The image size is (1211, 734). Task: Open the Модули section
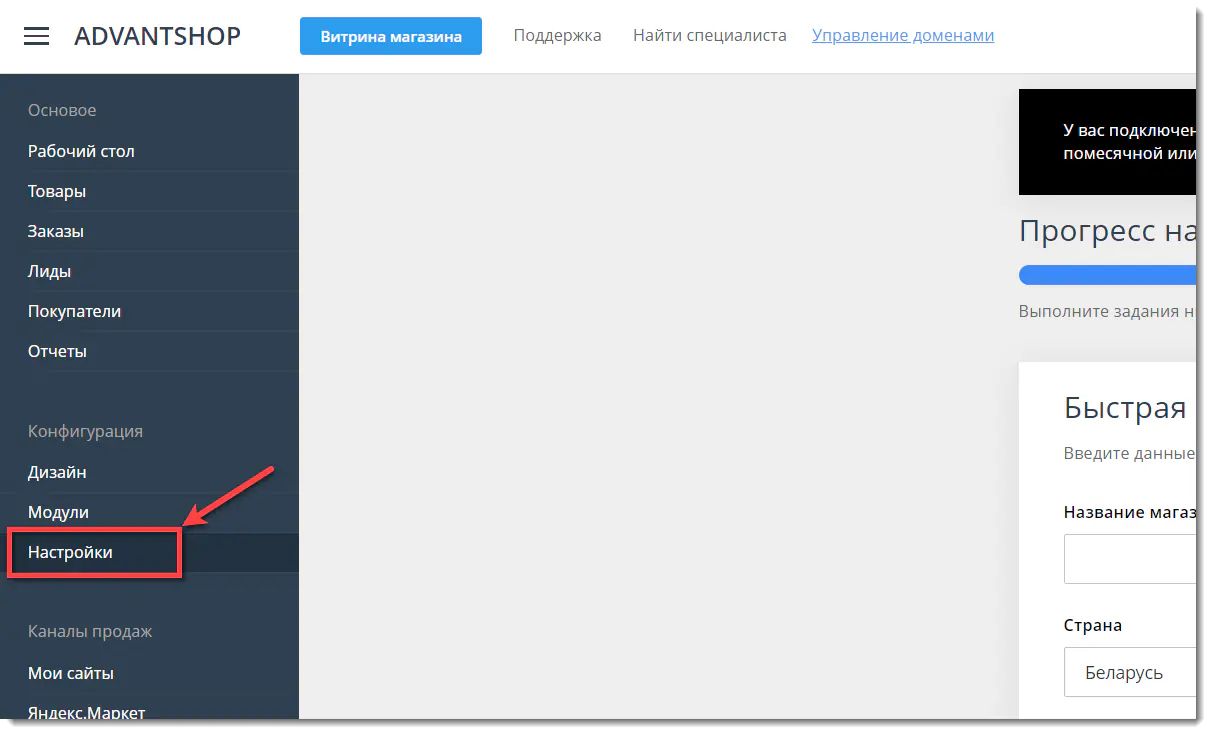tap(58, 512)
